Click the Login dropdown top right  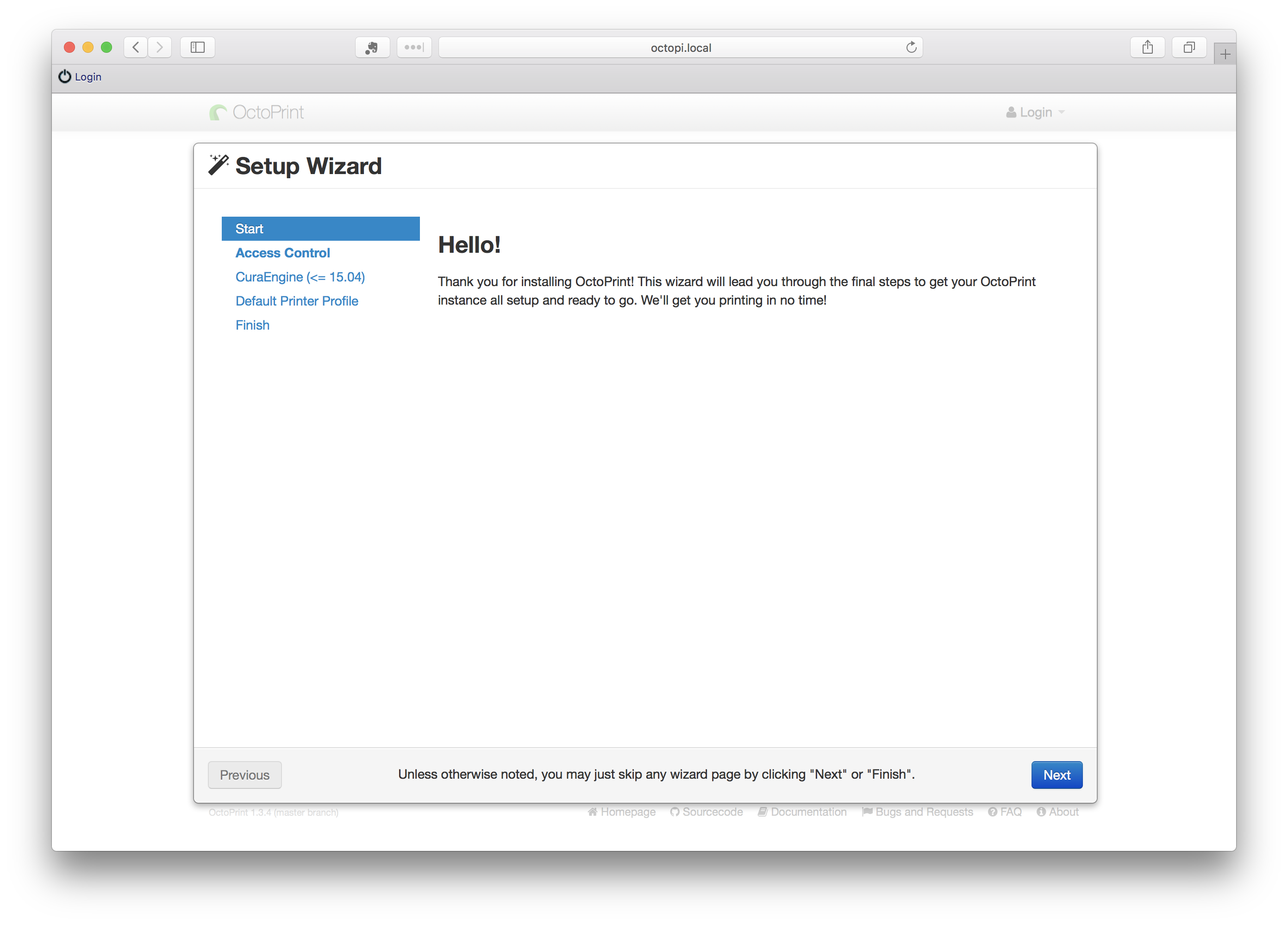click(1035, 112)
